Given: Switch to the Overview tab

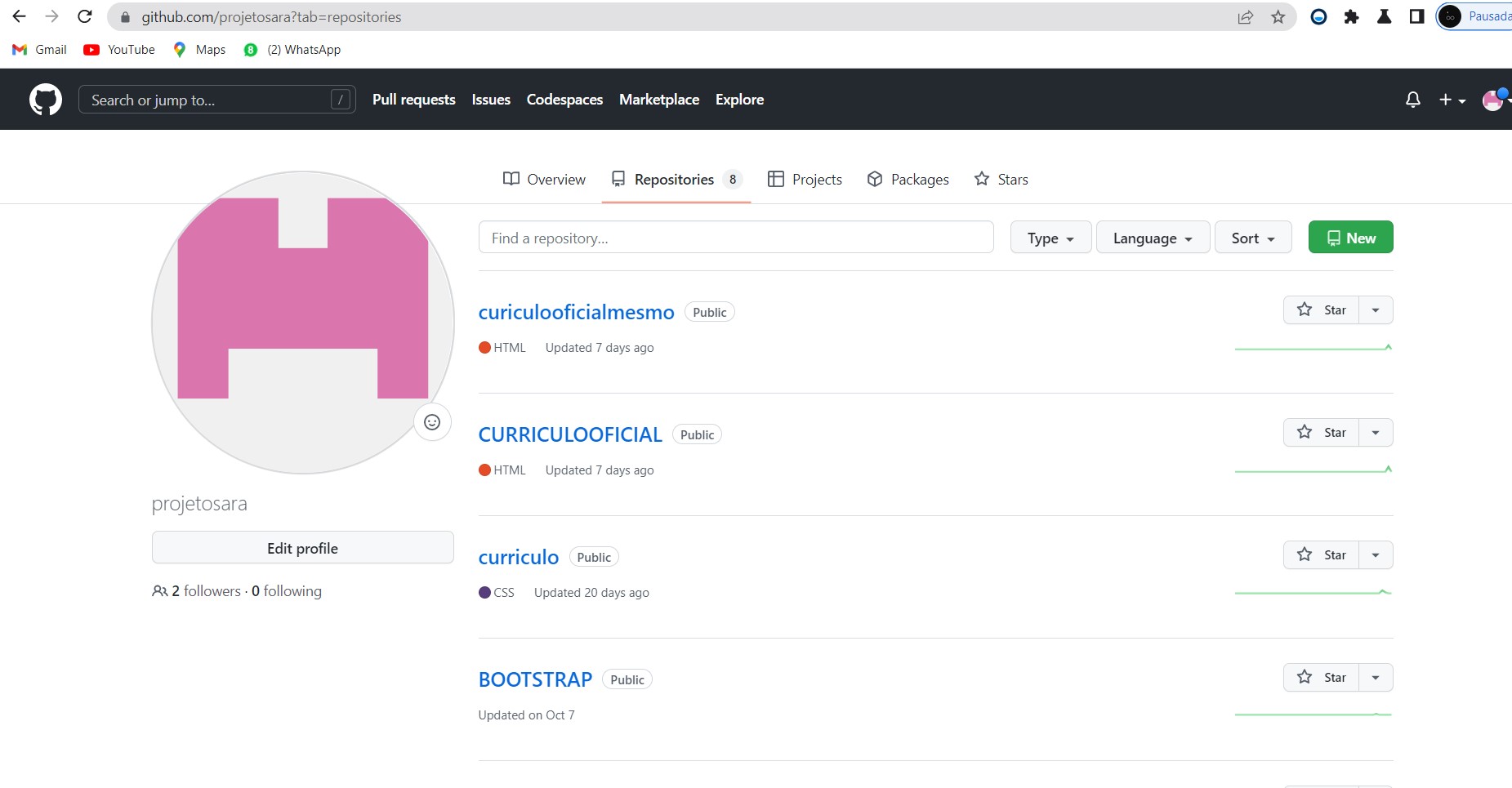Looking at the screenshot, I should click(544, 180).
